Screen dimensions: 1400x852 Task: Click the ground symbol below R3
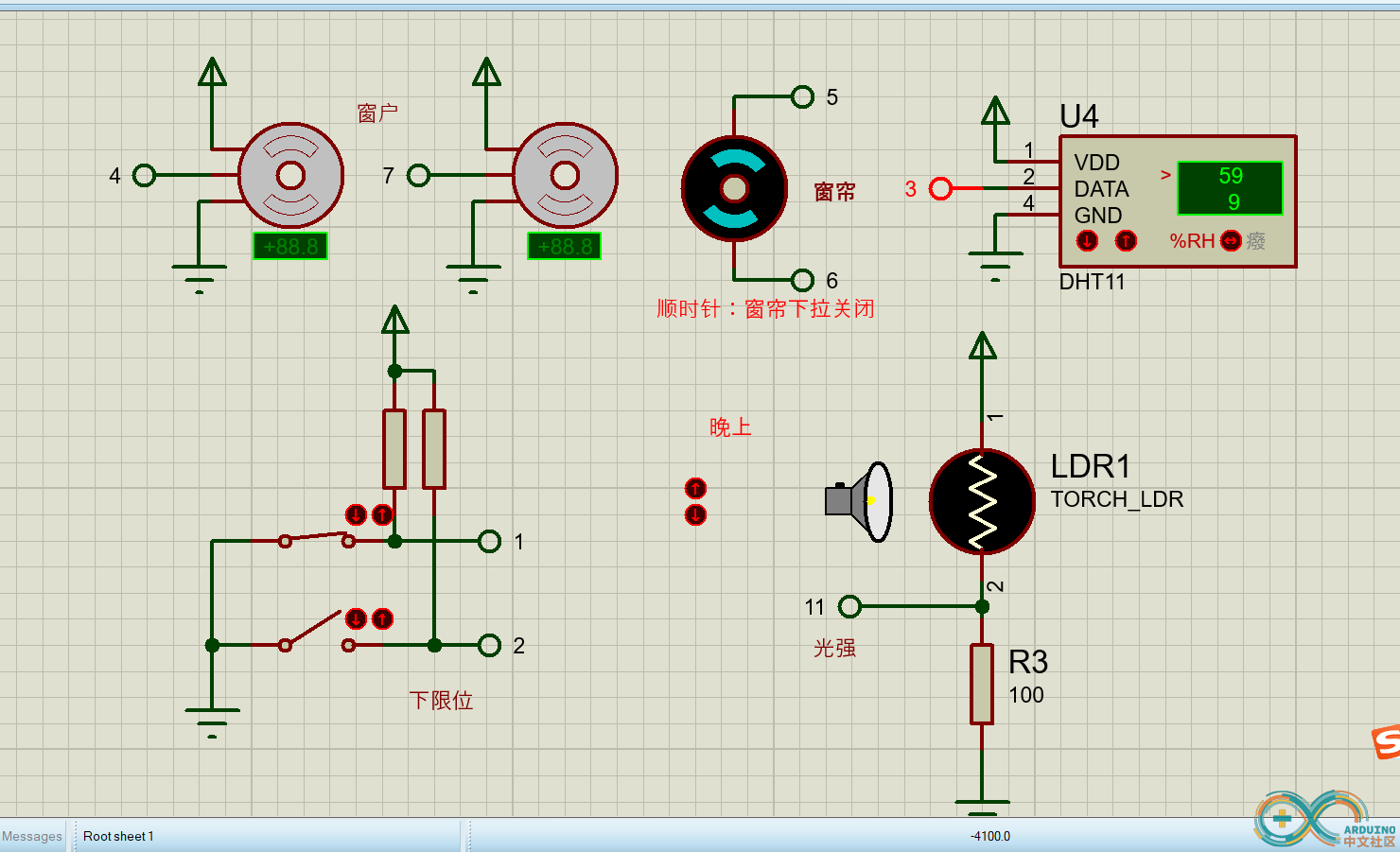[x=982, y=807]
